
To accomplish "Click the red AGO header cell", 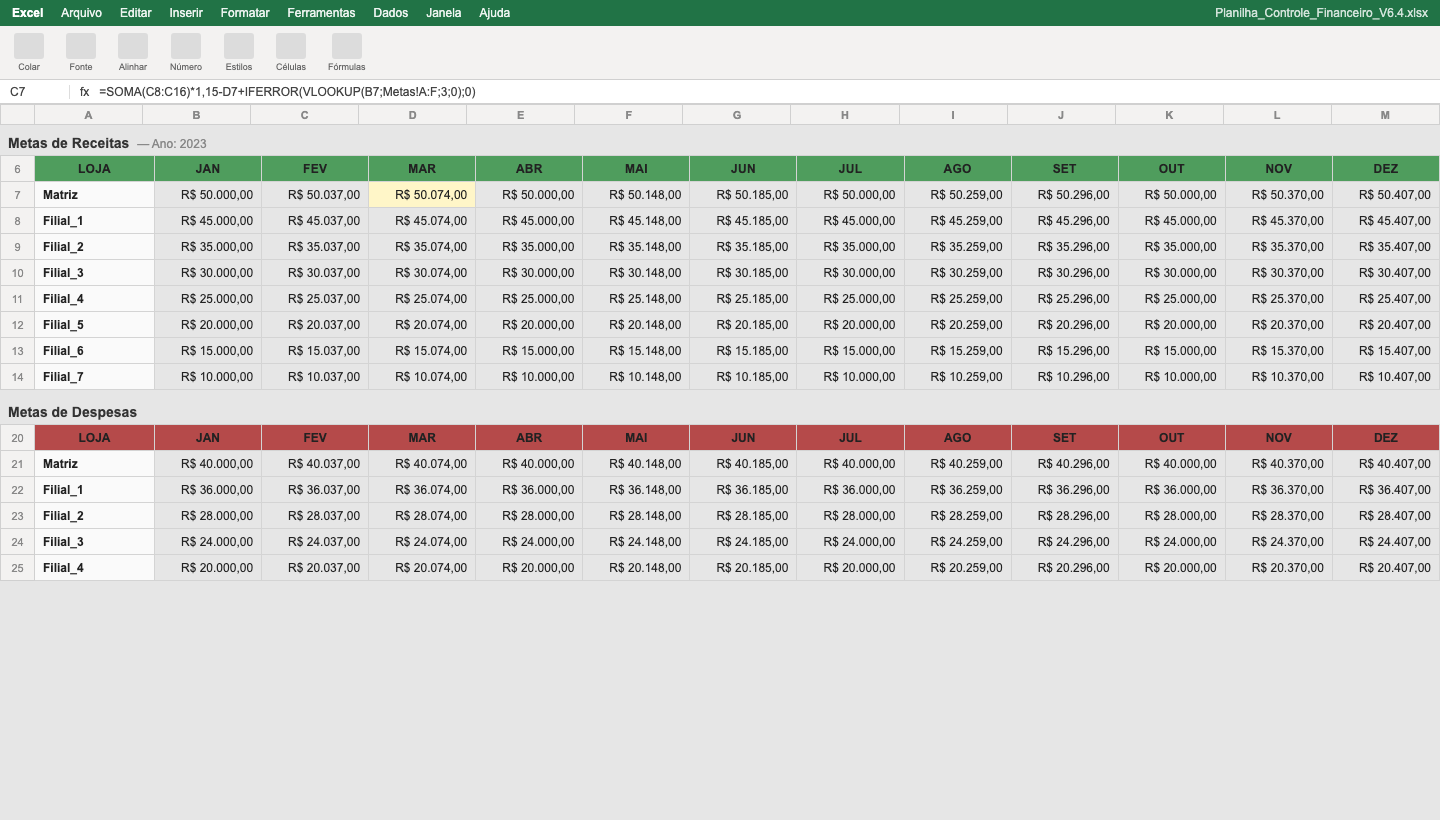I will (x=957, y=438).
